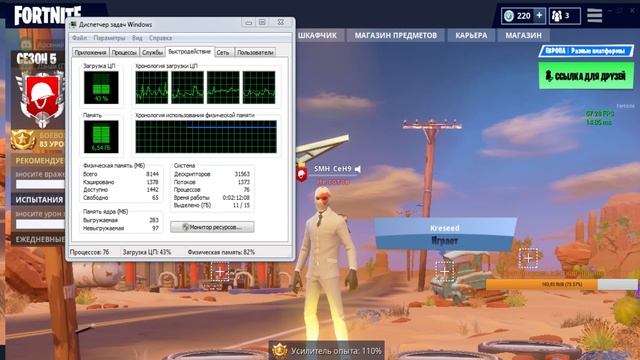Switch to the Службы tab
This screenshot has height=360, width=640.
(x=152, y=53)
